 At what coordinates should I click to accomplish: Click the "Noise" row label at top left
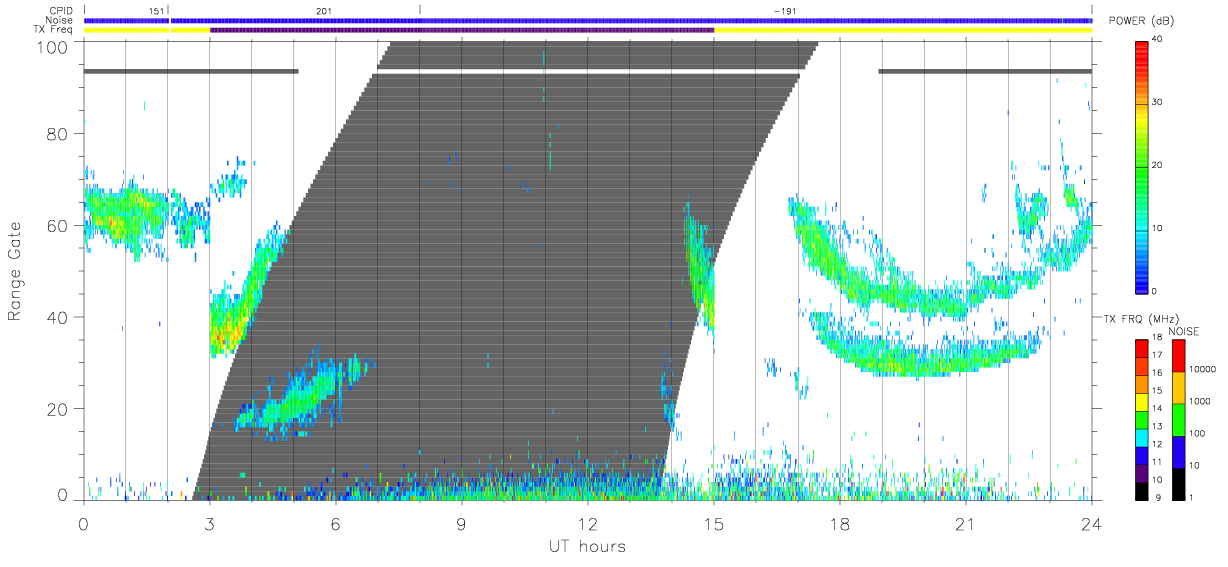coord(60,20)
